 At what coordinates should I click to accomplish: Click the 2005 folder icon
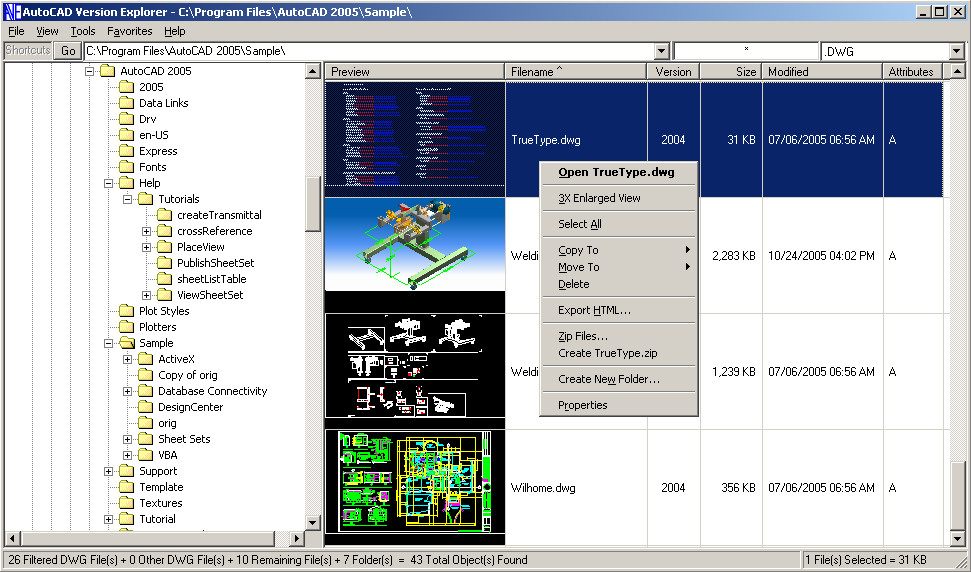(126, 87)
